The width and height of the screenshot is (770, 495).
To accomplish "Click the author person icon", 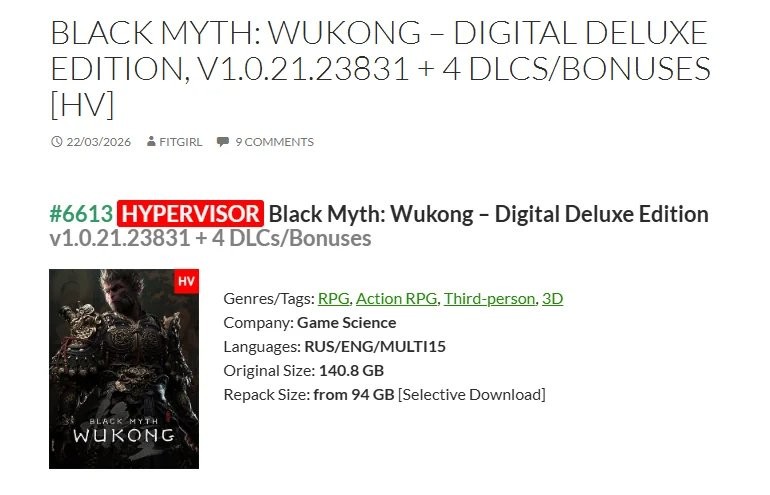I will click(x=151, y=141).
